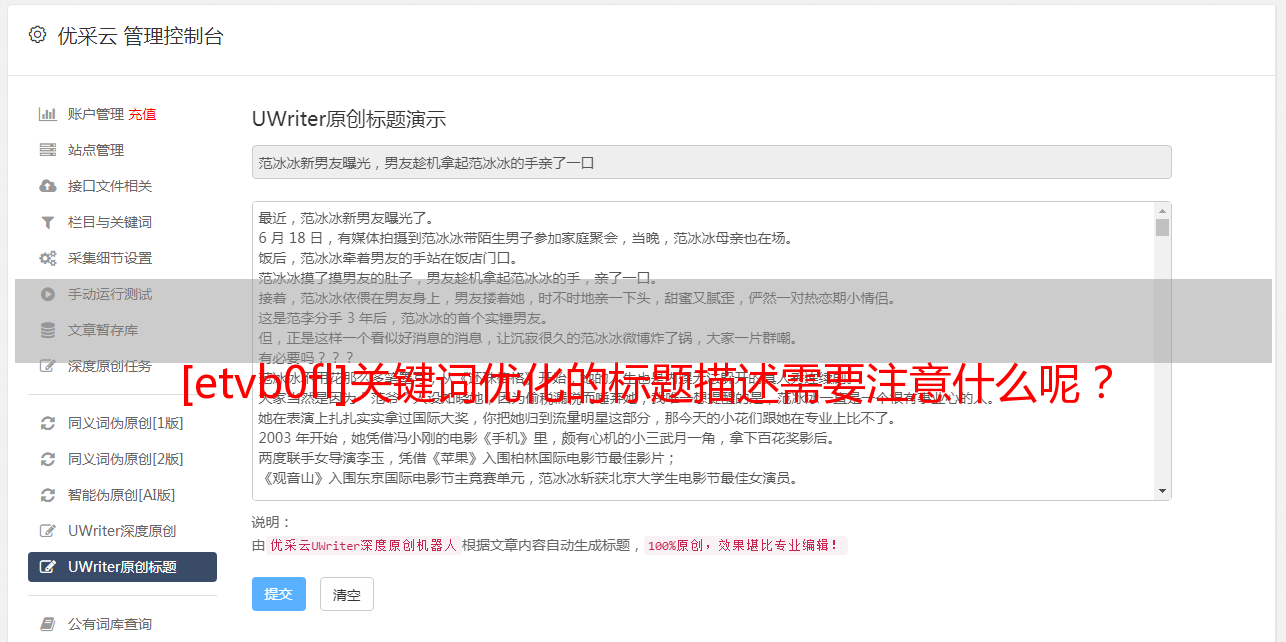This screenshot has width=1286, height=642.
Task: Click the edit icon for UWriter深度原创
Action: click(47, 531)
